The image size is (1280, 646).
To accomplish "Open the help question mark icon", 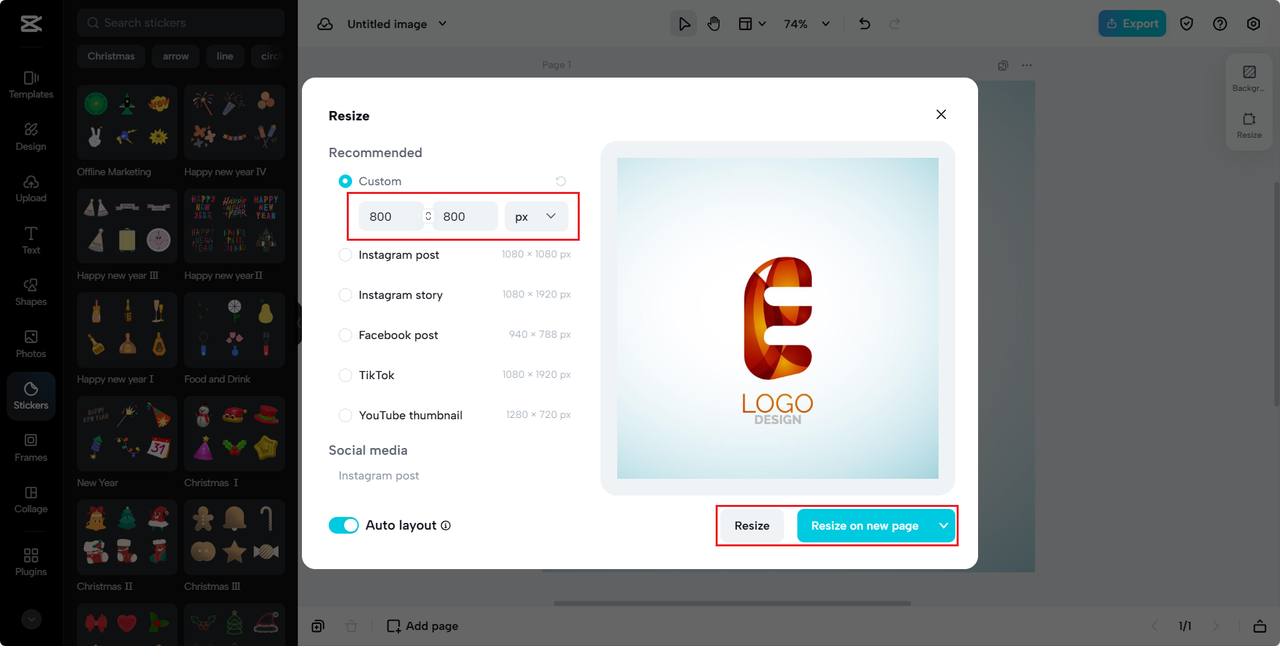I will [1220, 24].
